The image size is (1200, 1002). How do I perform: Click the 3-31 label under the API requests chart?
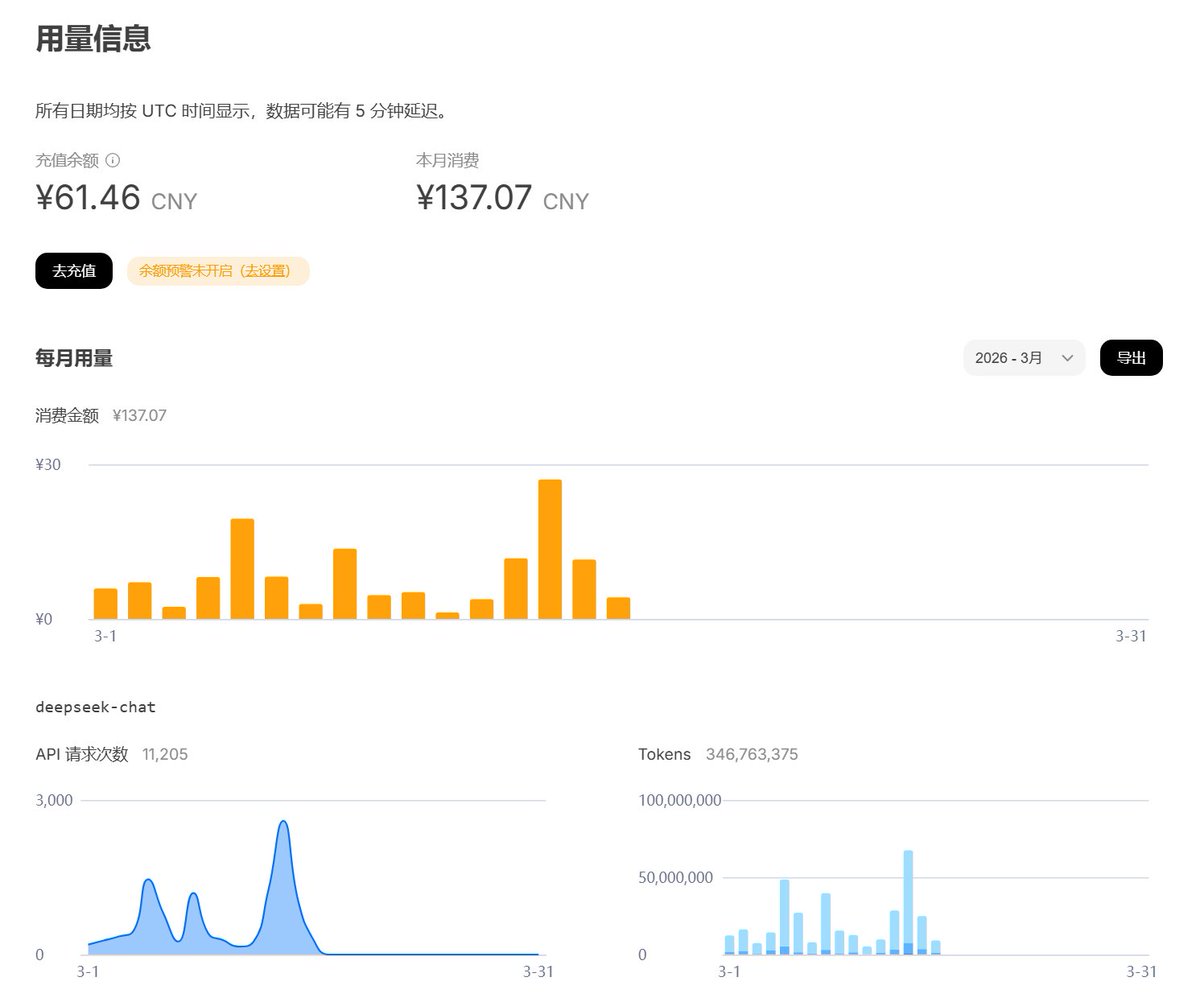(539, 972)
